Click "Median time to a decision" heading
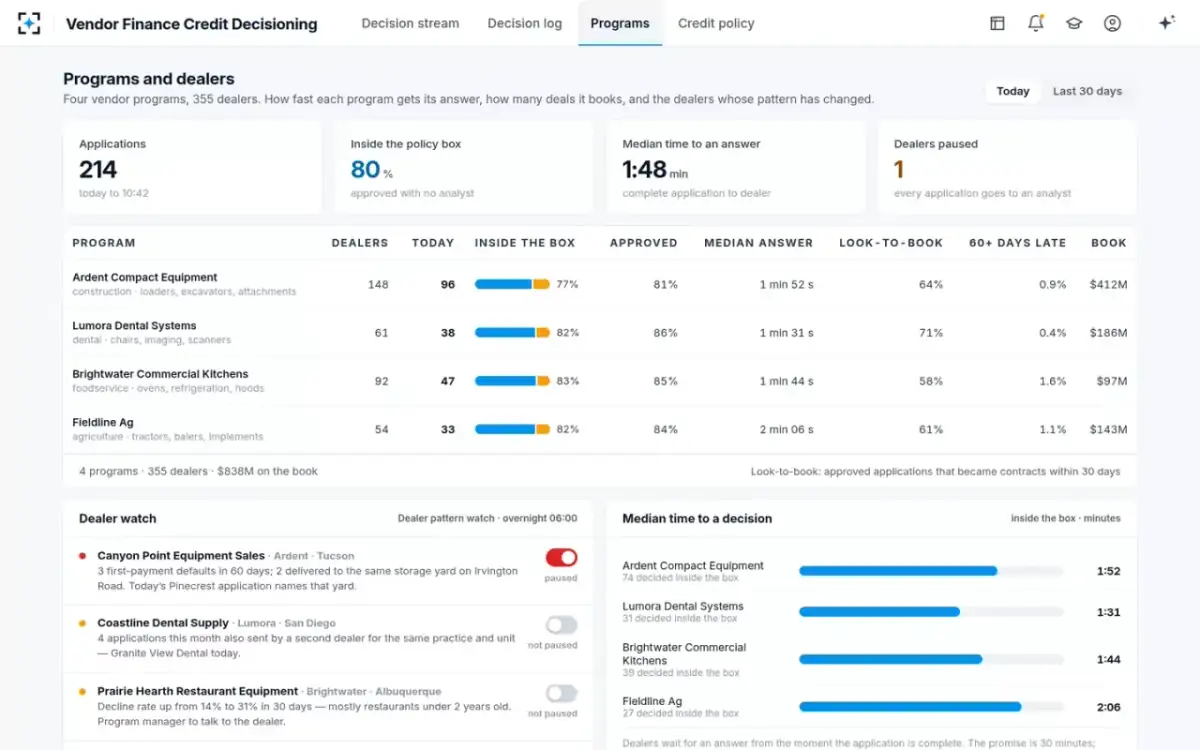1200x750 pixels. click(697, 518)
